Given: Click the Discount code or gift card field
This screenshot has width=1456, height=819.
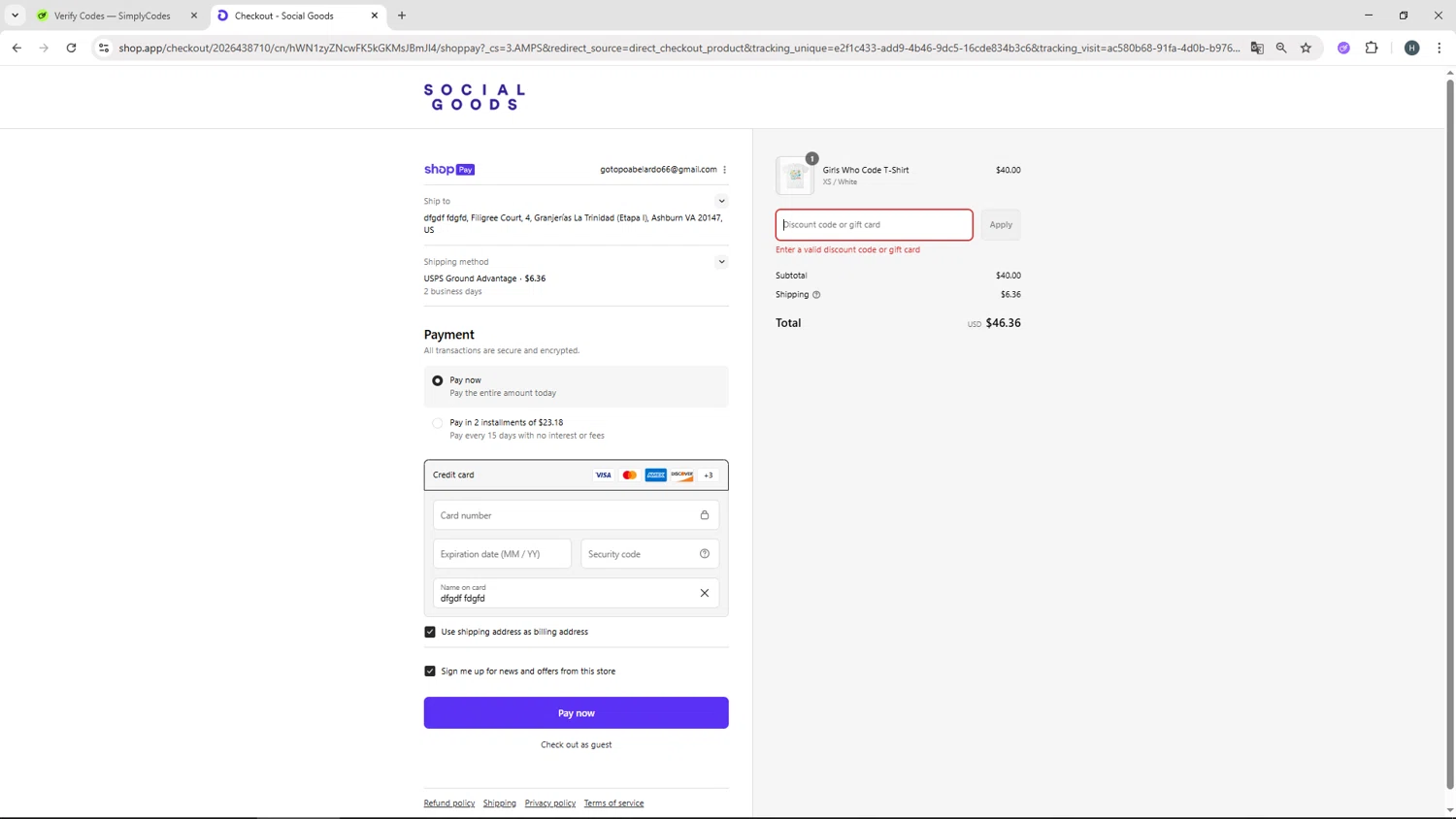Looking at the screenshot, I should pyautogui.click(x=874, y=225).
